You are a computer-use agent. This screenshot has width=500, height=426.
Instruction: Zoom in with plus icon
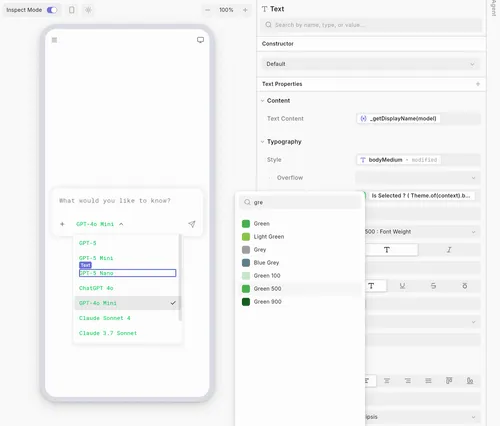pos(245,10)
